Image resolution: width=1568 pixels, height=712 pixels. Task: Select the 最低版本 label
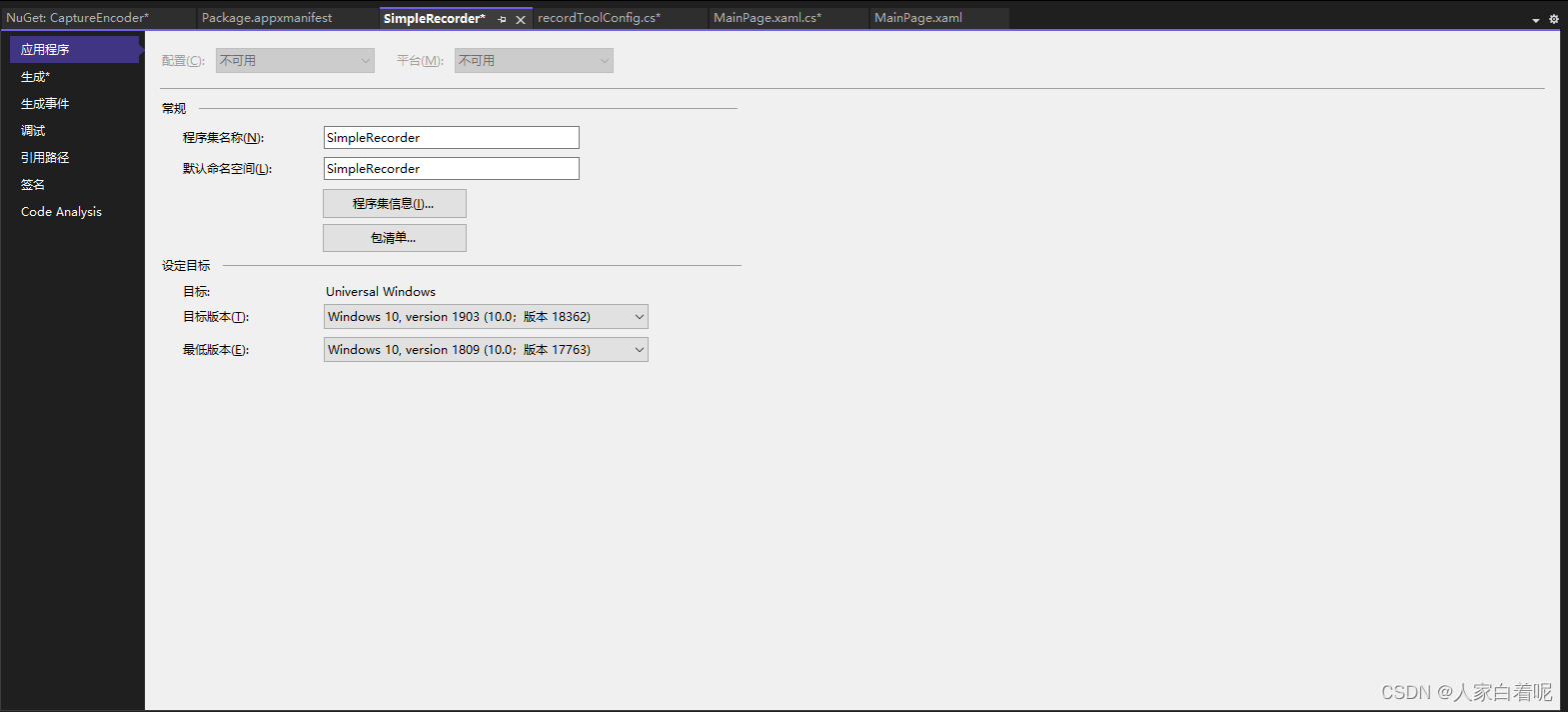[216, 350]
